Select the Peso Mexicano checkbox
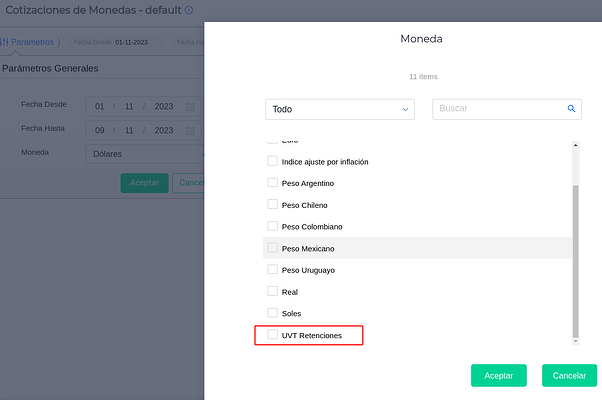This screenshot has width=602, height=400. pos(273,248)
